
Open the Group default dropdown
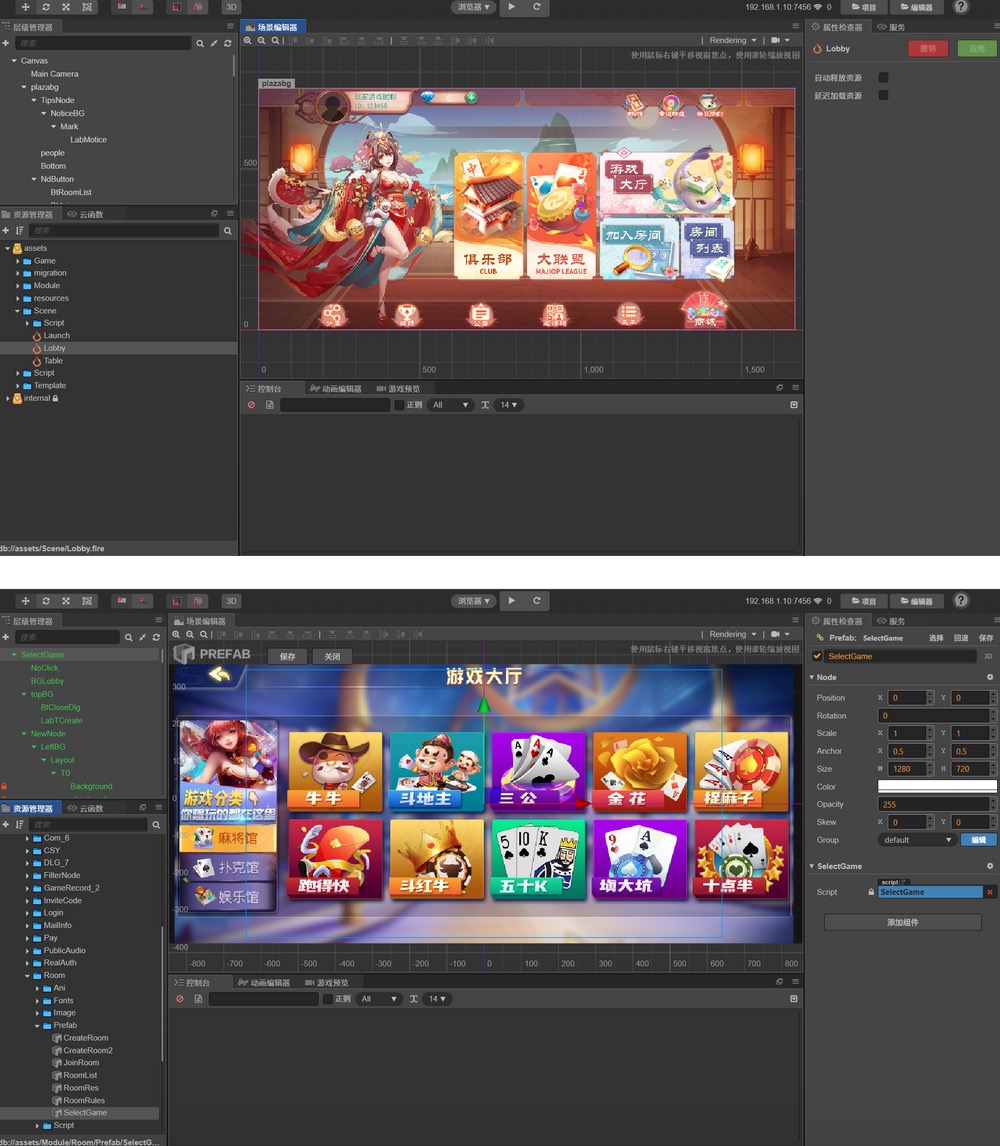[x=916, y=840]
